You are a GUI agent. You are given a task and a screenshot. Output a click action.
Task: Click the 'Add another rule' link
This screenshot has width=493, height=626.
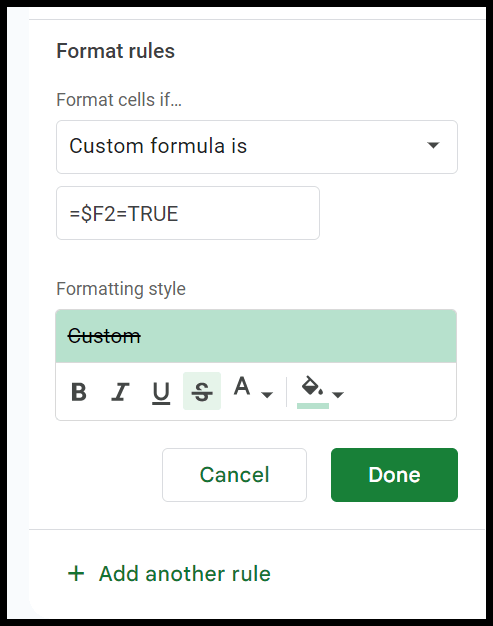(x=185, y=574)
